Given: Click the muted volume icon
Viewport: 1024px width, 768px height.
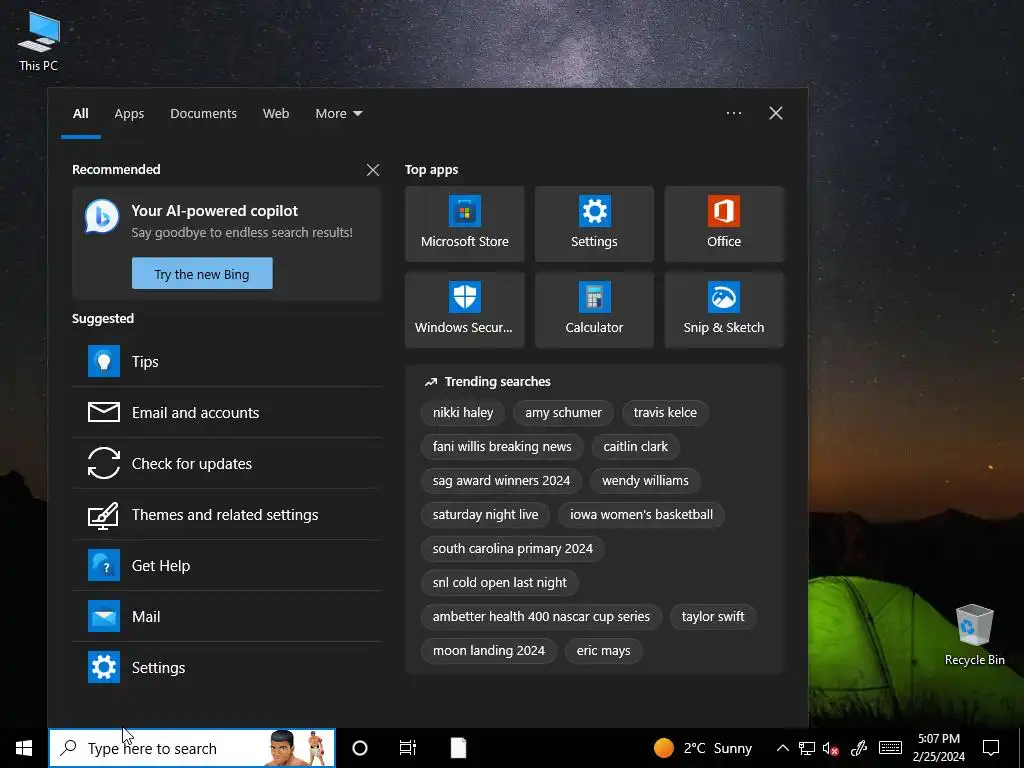Looking at the screenshot, I should click(830, 748).
